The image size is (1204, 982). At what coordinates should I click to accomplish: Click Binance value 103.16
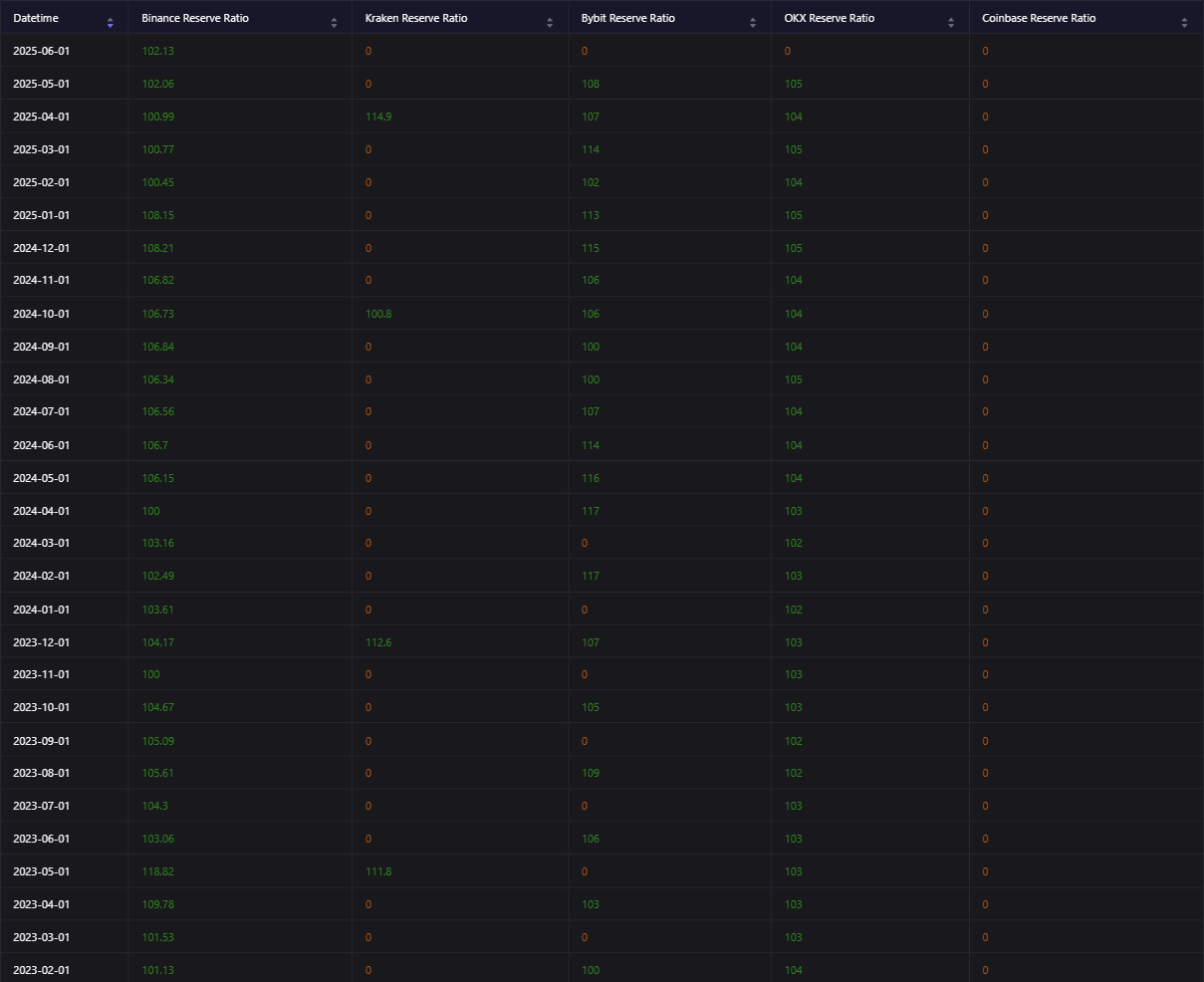coord(157,544)
